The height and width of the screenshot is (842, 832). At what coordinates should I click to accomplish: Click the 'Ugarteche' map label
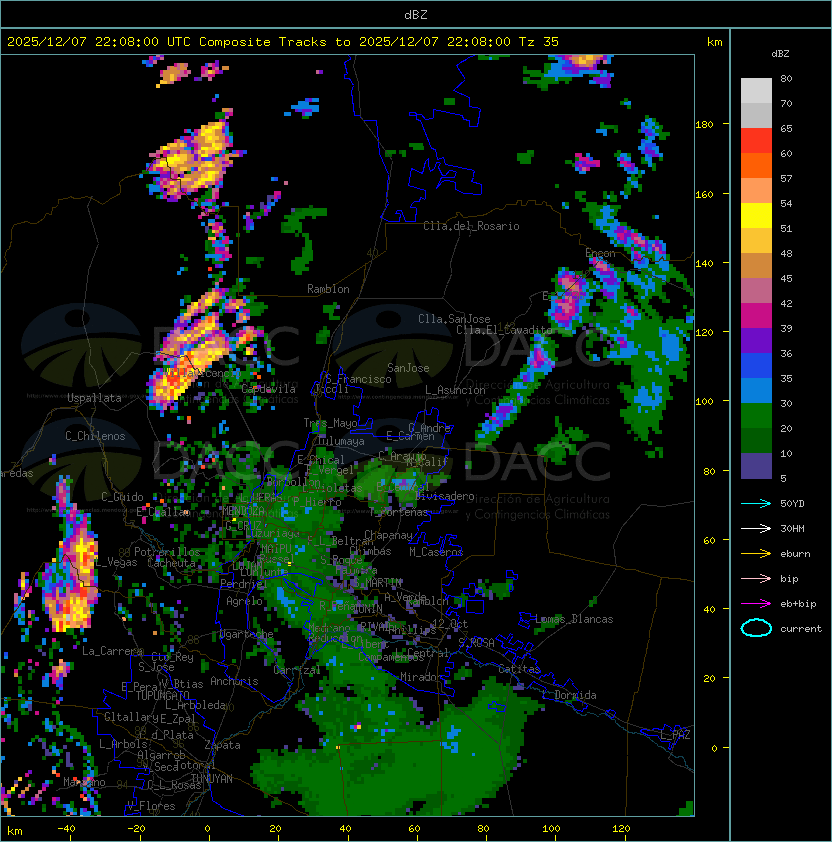point(247,635)
